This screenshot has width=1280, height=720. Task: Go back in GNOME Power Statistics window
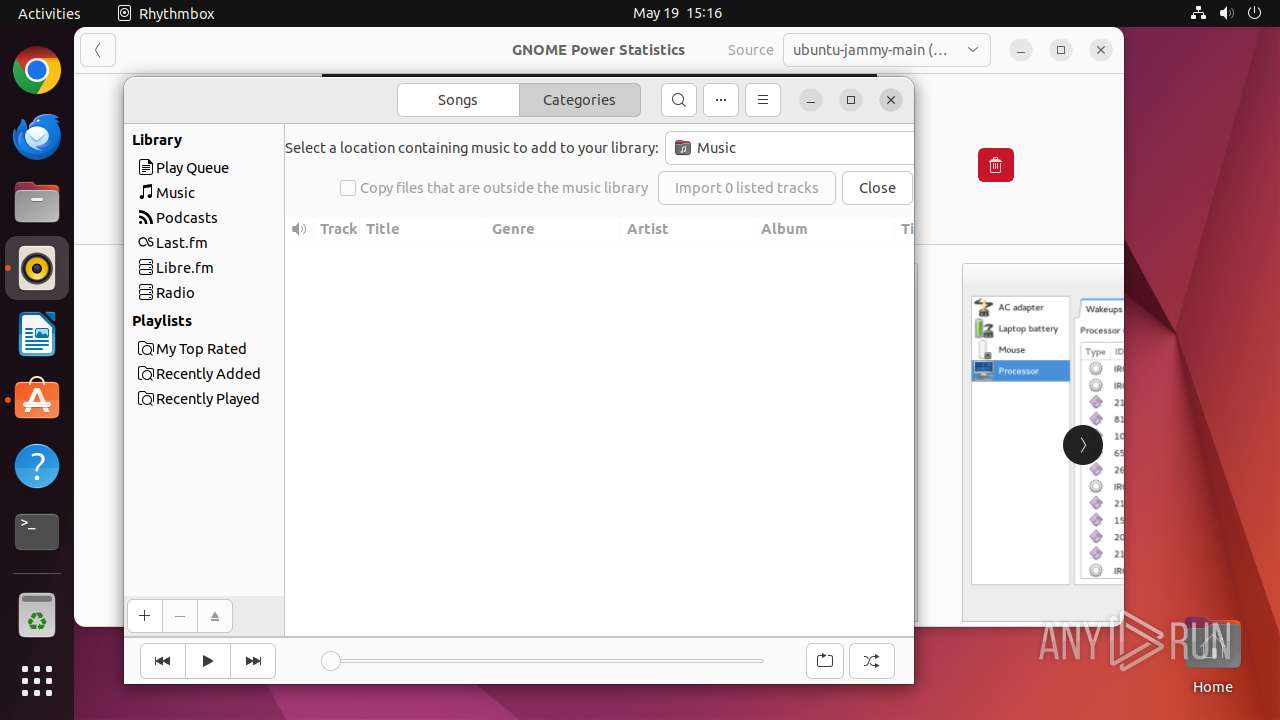tap(98, 50)
